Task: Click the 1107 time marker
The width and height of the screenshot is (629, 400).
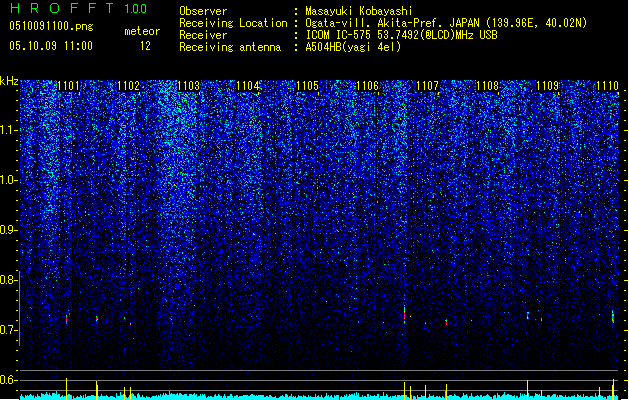Action: (428, 86)
